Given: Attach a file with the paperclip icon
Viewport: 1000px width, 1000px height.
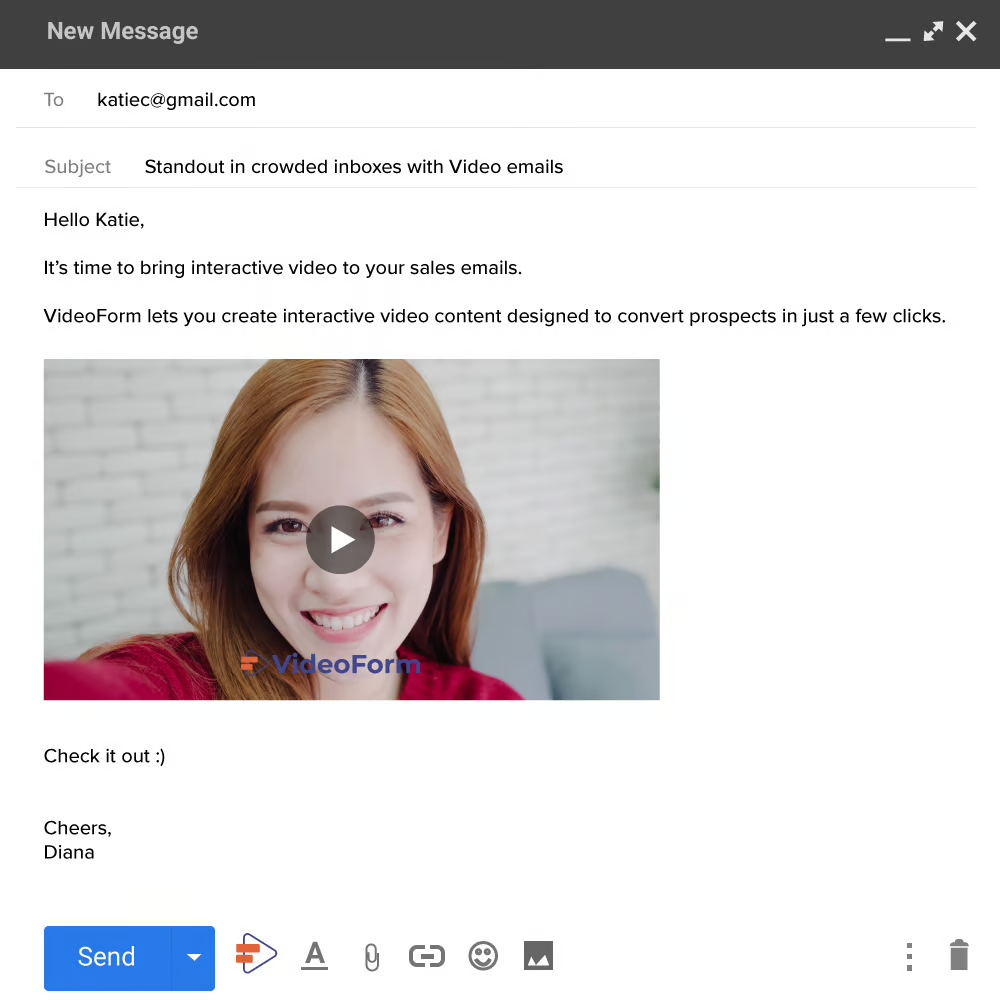Looking at the screenshot, I should click(x=371, y=957).
